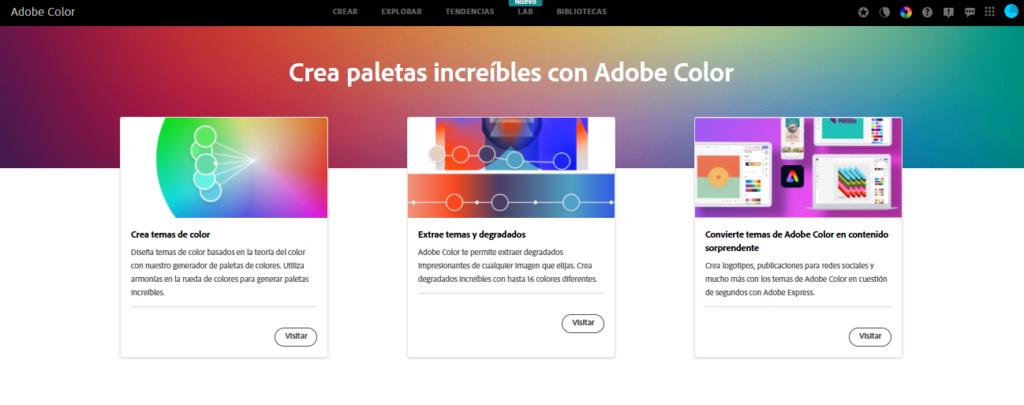Click the color wheel thumbnail image
The height and width of the screenshot is (405, 1024).
[x=224, y=167]
